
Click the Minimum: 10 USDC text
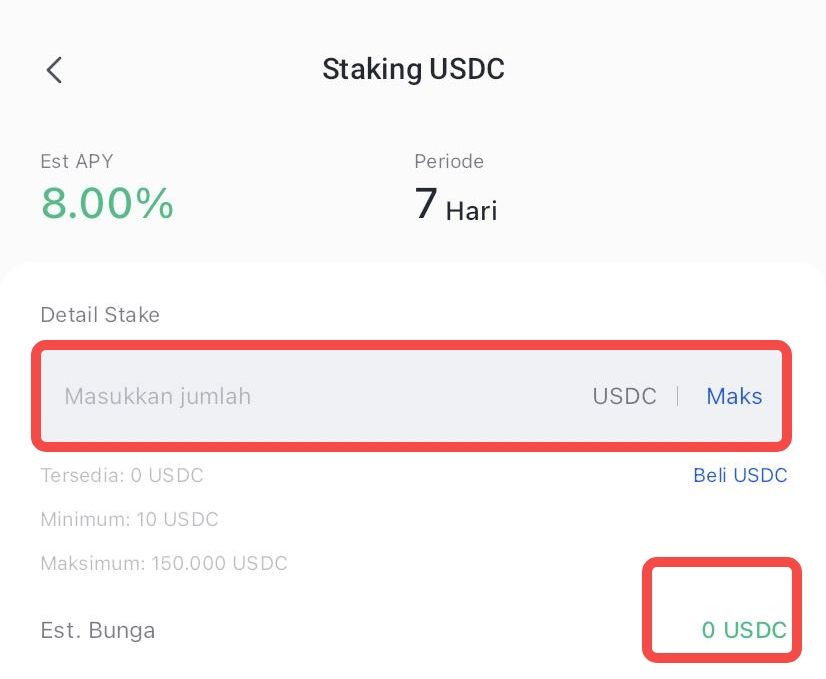tap(129, 519)
